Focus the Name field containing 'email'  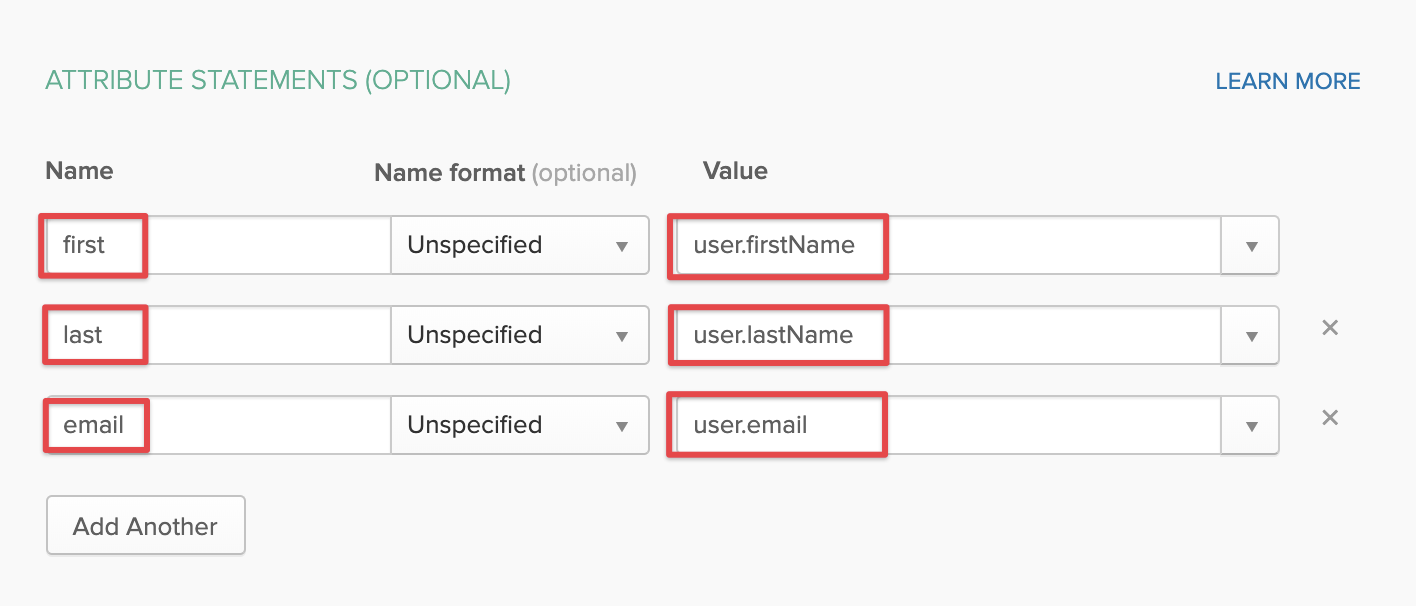click(216, 426)
